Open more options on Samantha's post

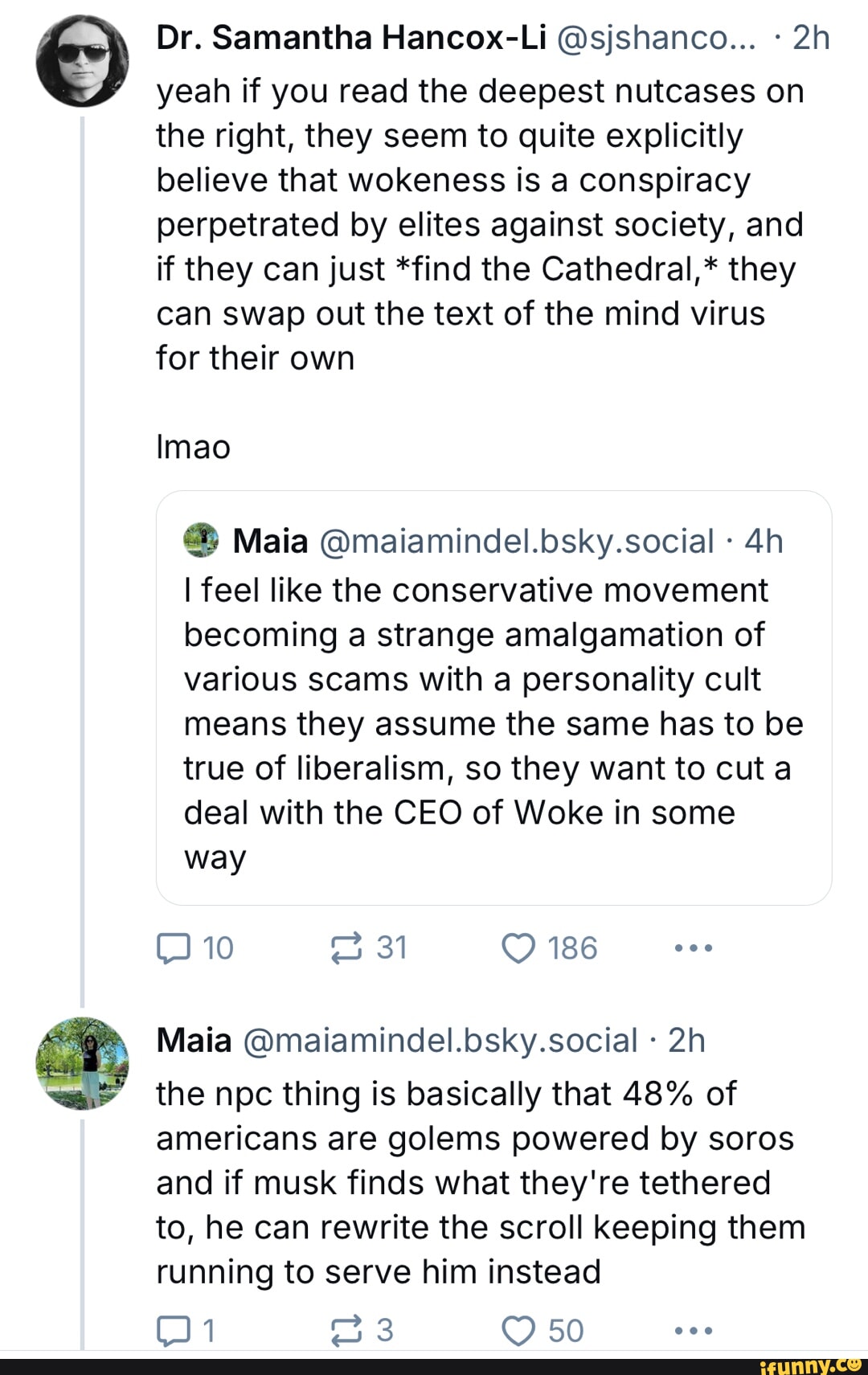[693, 948]
